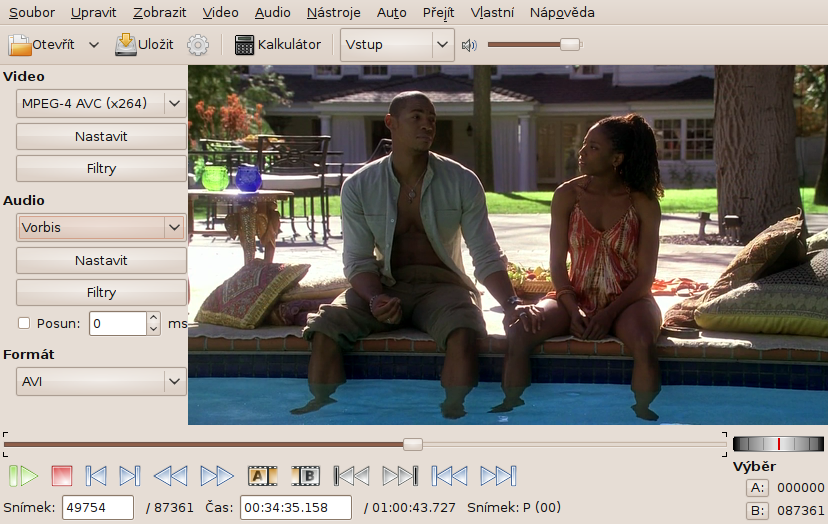
Task: Open the Soubor menu
Action: pyautogui.click(x=32, y=12)
